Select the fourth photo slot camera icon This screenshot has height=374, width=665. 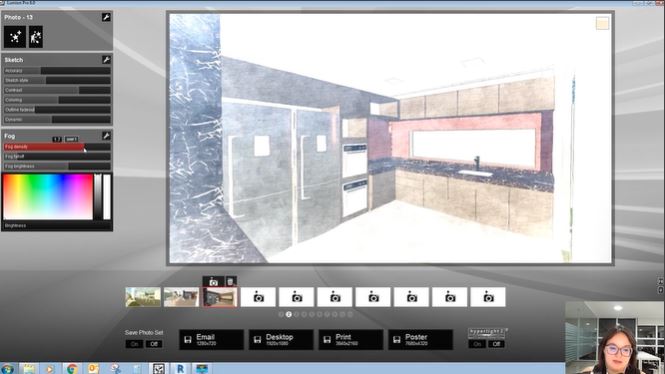click(258, 297)
